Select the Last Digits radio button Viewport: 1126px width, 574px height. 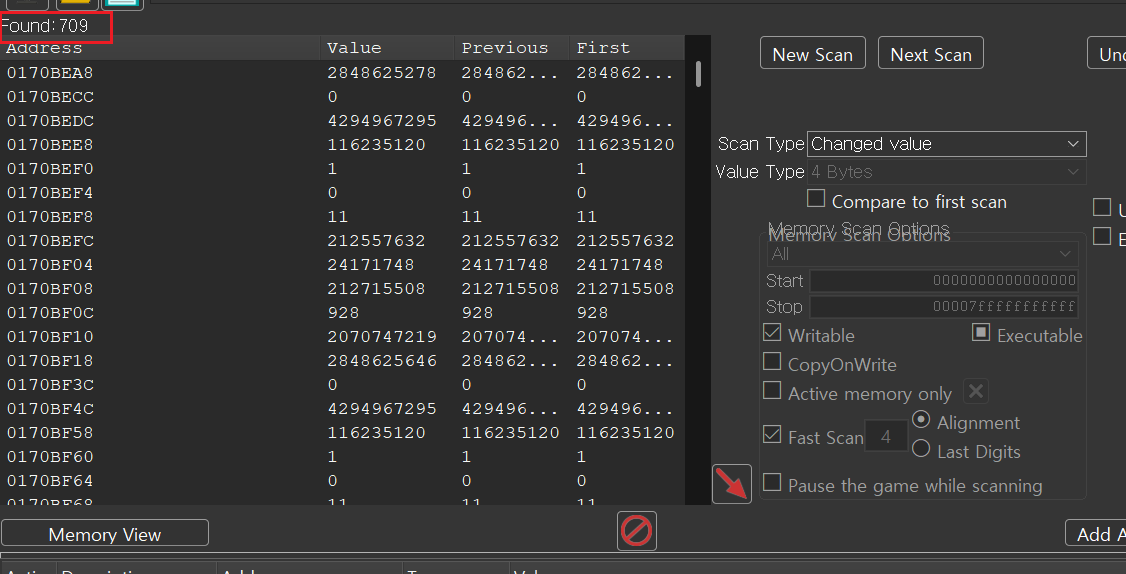921,450
